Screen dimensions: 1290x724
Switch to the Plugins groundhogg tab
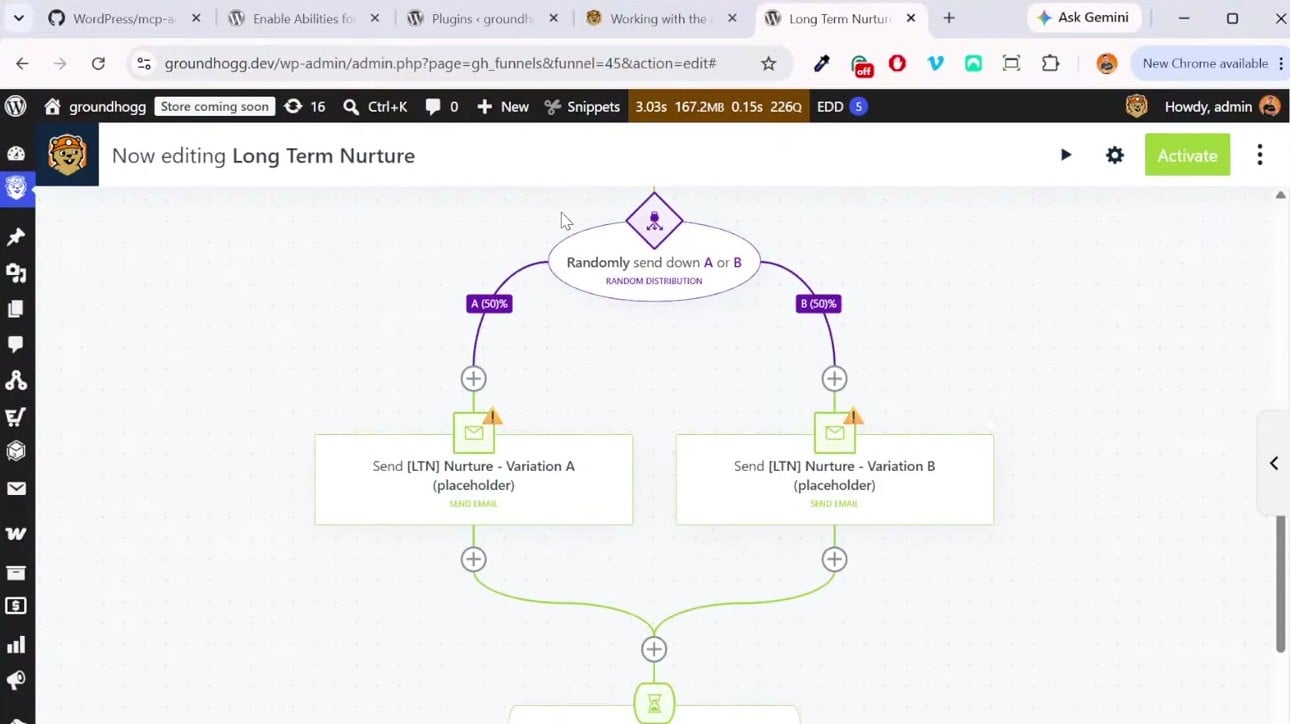(x=483, y=18)
